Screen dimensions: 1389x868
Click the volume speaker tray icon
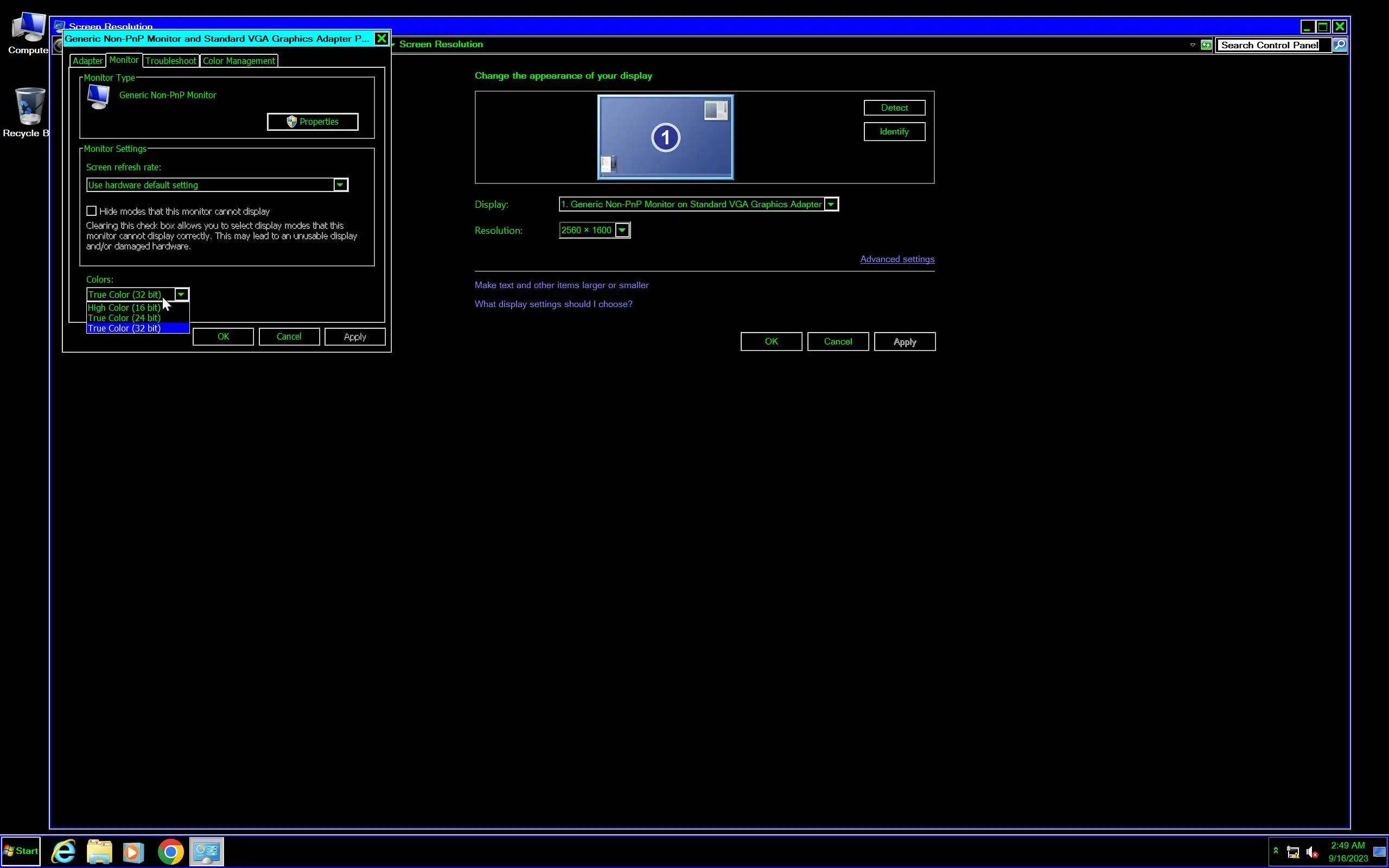coord(1311,852)
